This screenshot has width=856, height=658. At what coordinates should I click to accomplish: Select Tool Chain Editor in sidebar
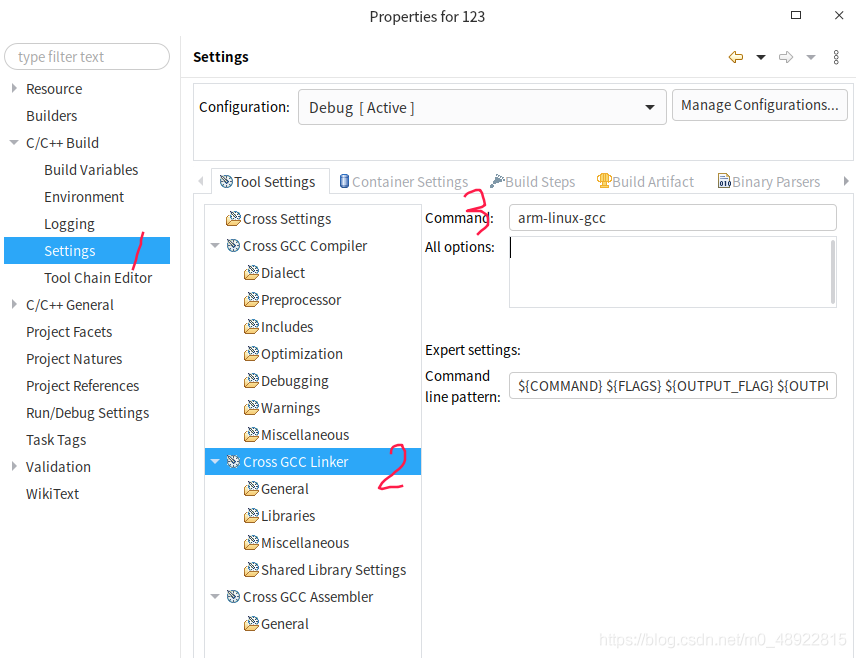98,278
